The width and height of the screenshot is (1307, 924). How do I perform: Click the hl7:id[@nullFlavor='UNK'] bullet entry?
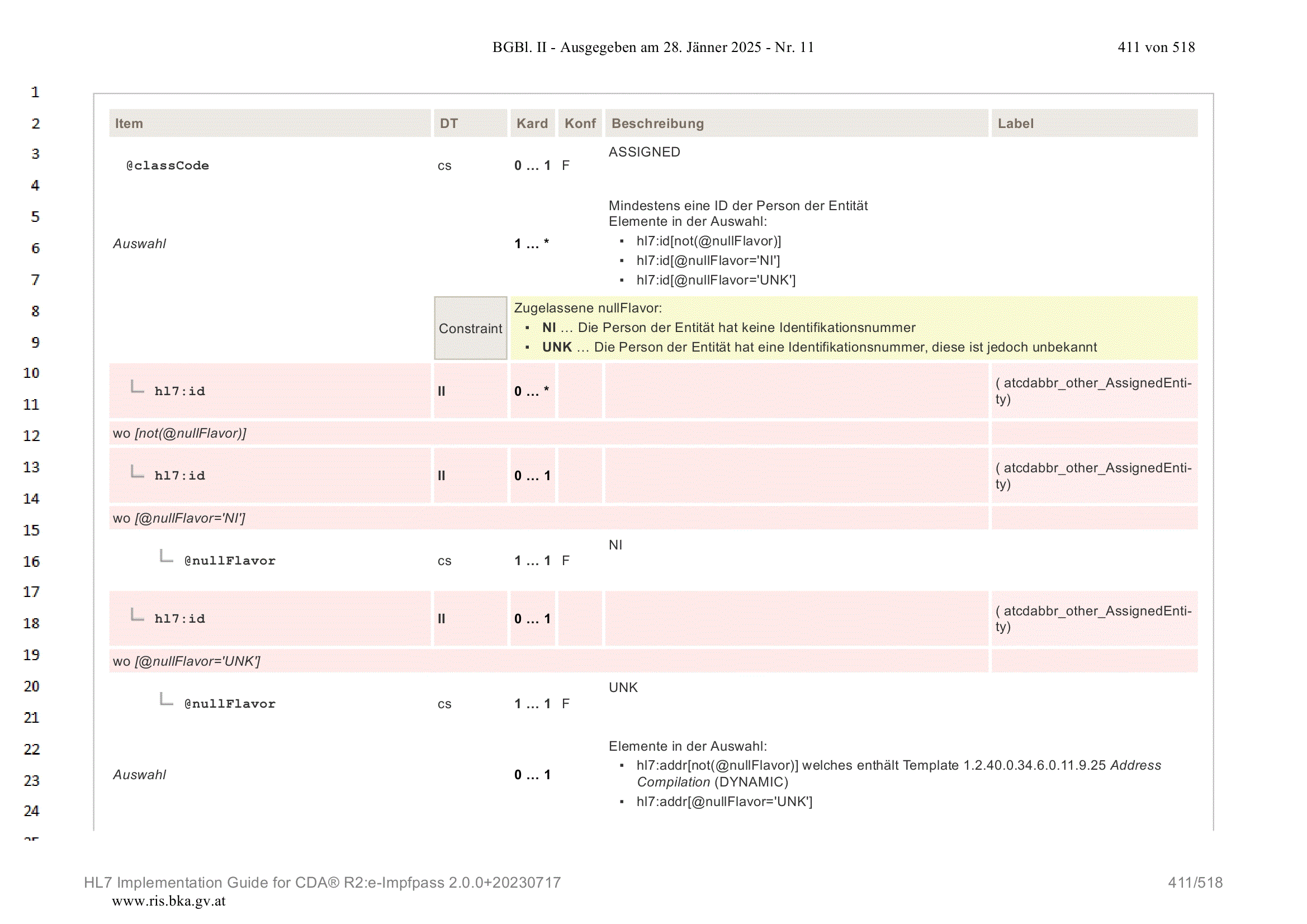[x=716, y=280]
